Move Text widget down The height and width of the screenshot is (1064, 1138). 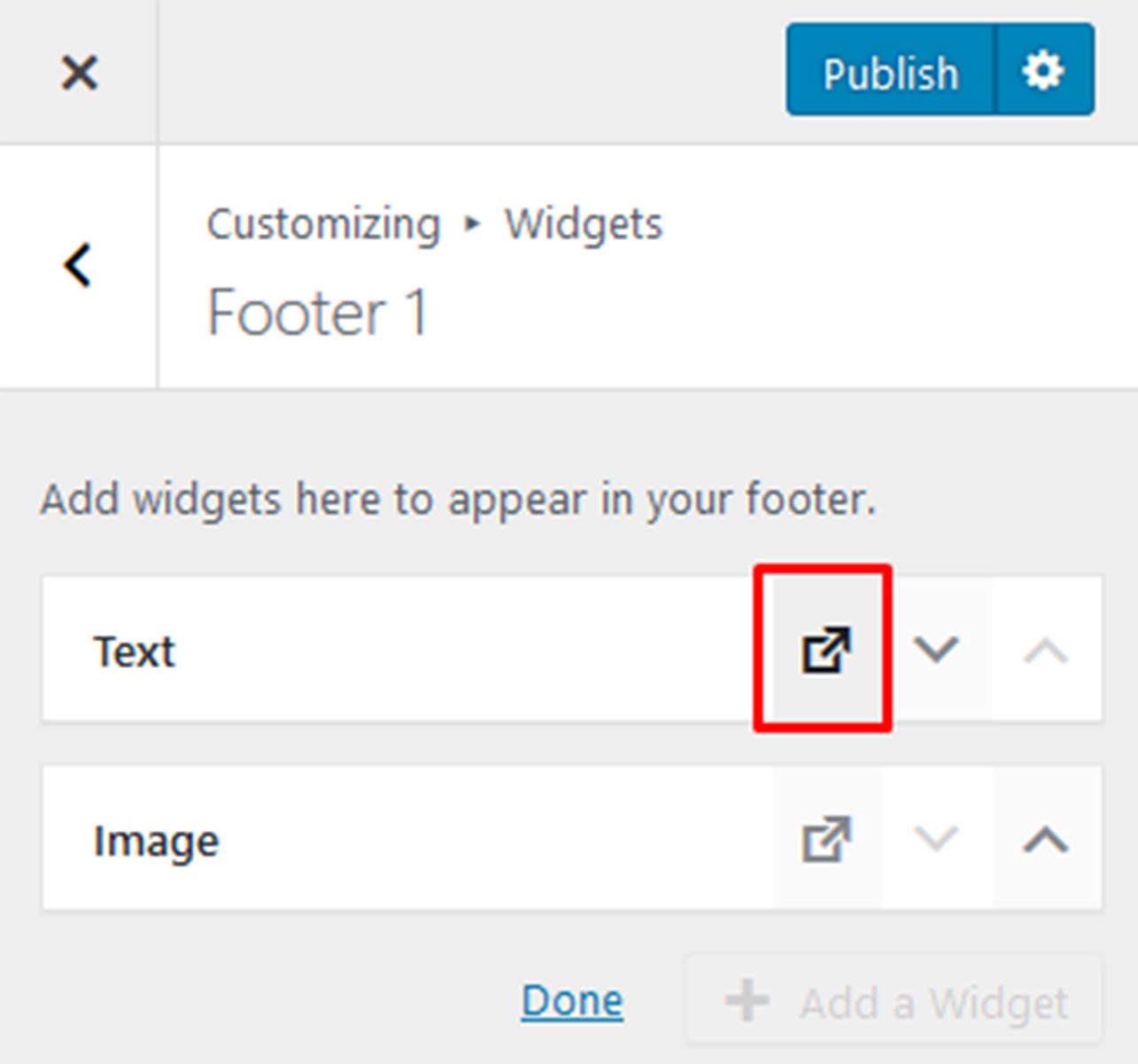[937, 649]
